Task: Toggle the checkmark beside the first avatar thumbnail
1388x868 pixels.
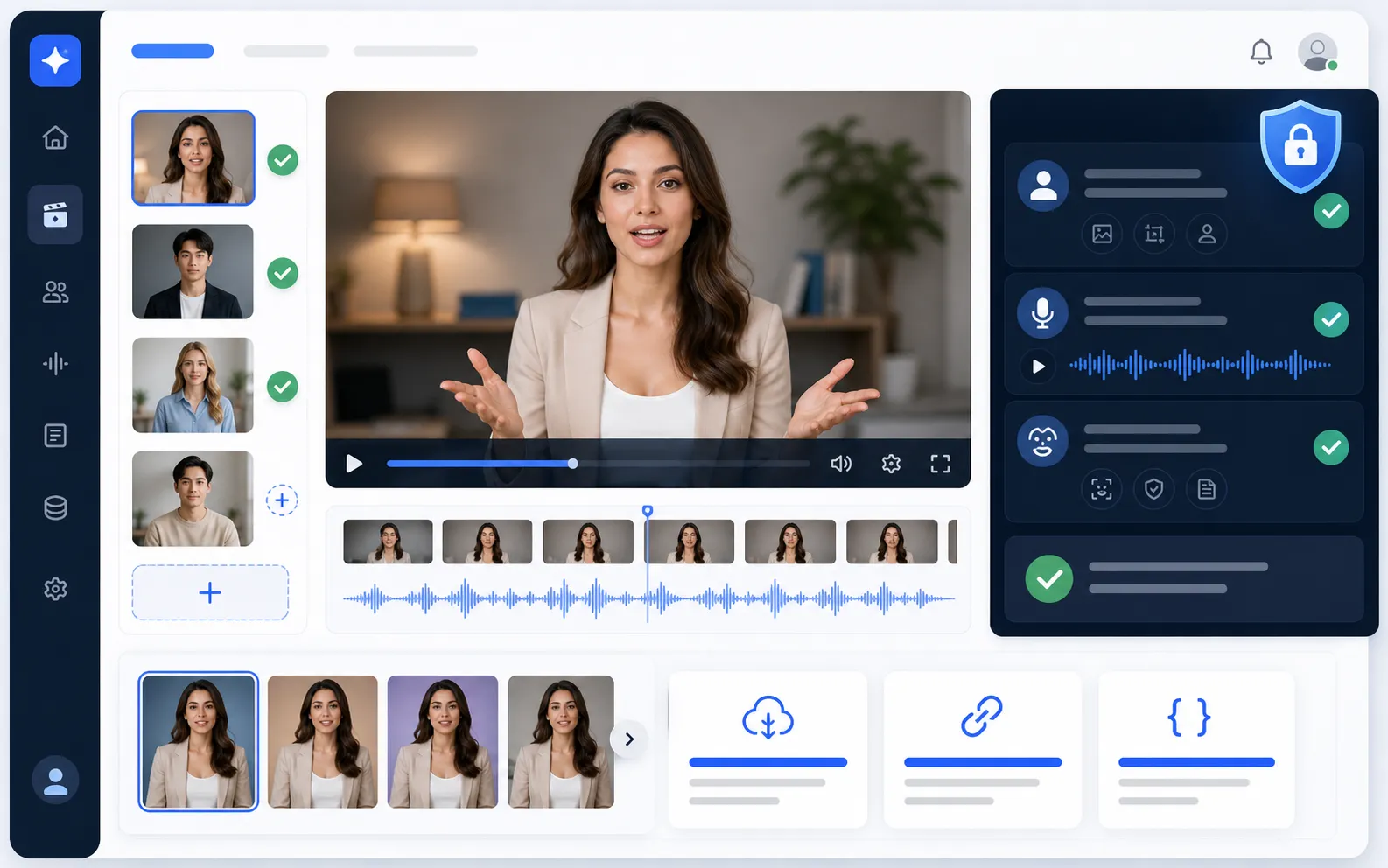Action: click(283, 160)
